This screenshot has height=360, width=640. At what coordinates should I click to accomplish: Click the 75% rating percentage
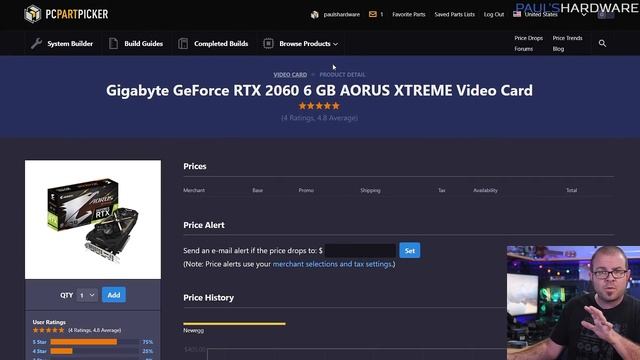pyautogui.click(x=148, y=342)
